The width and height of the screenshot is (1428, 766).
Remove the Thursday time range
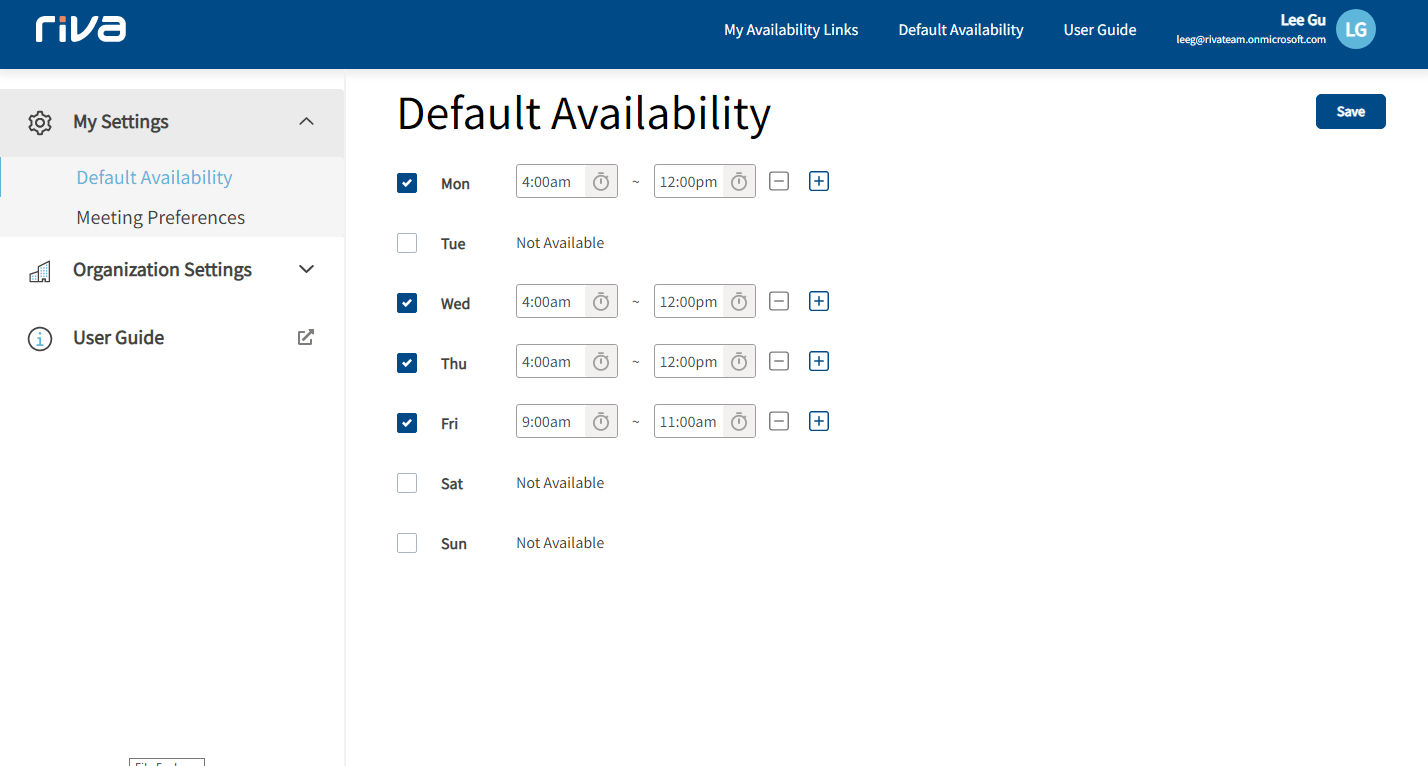(778, 361)
